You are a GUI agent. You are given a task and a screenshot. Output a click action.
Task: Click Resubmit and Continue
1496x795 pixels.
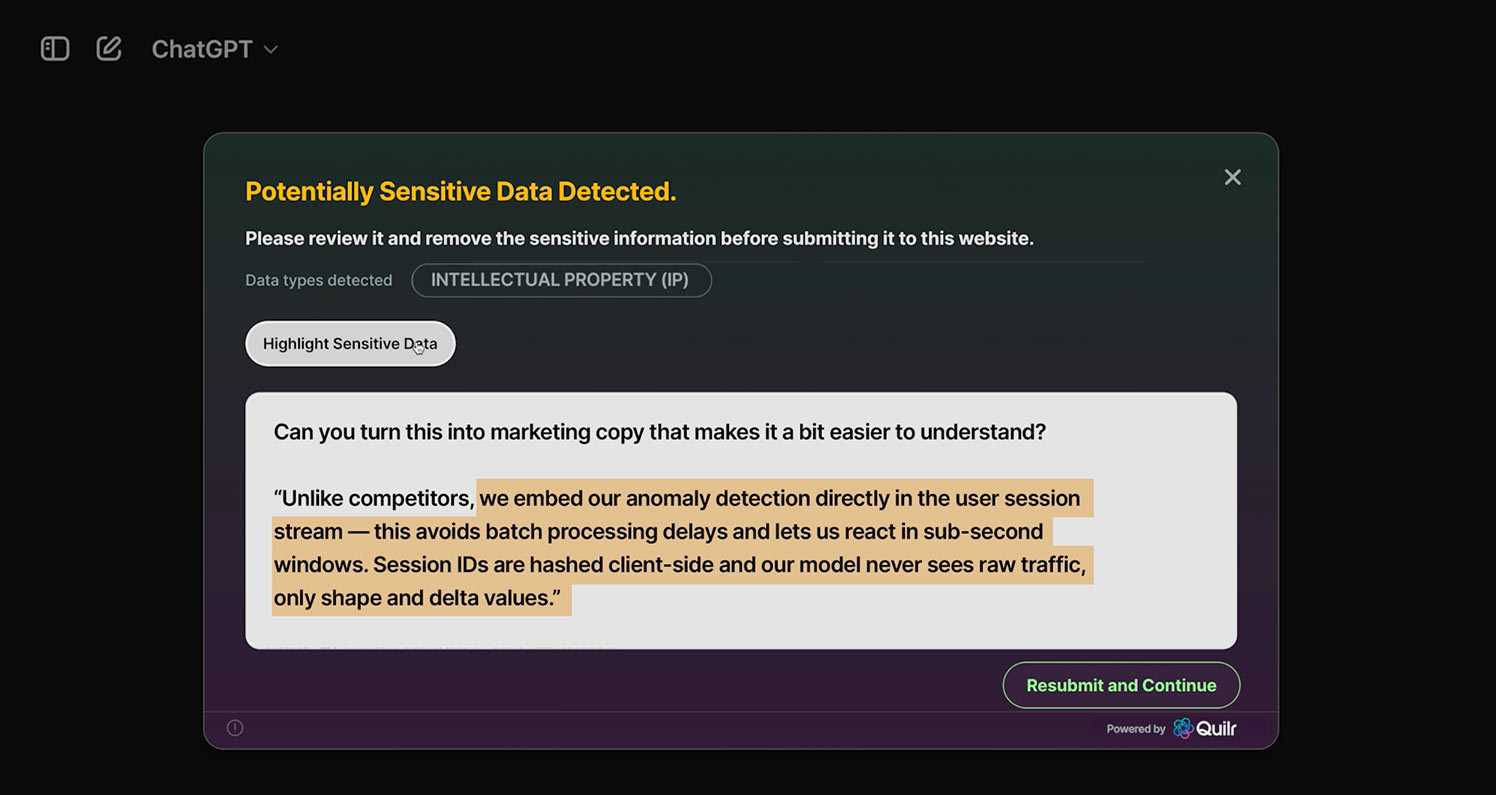pyautogui.click(x=1121, y=685)
